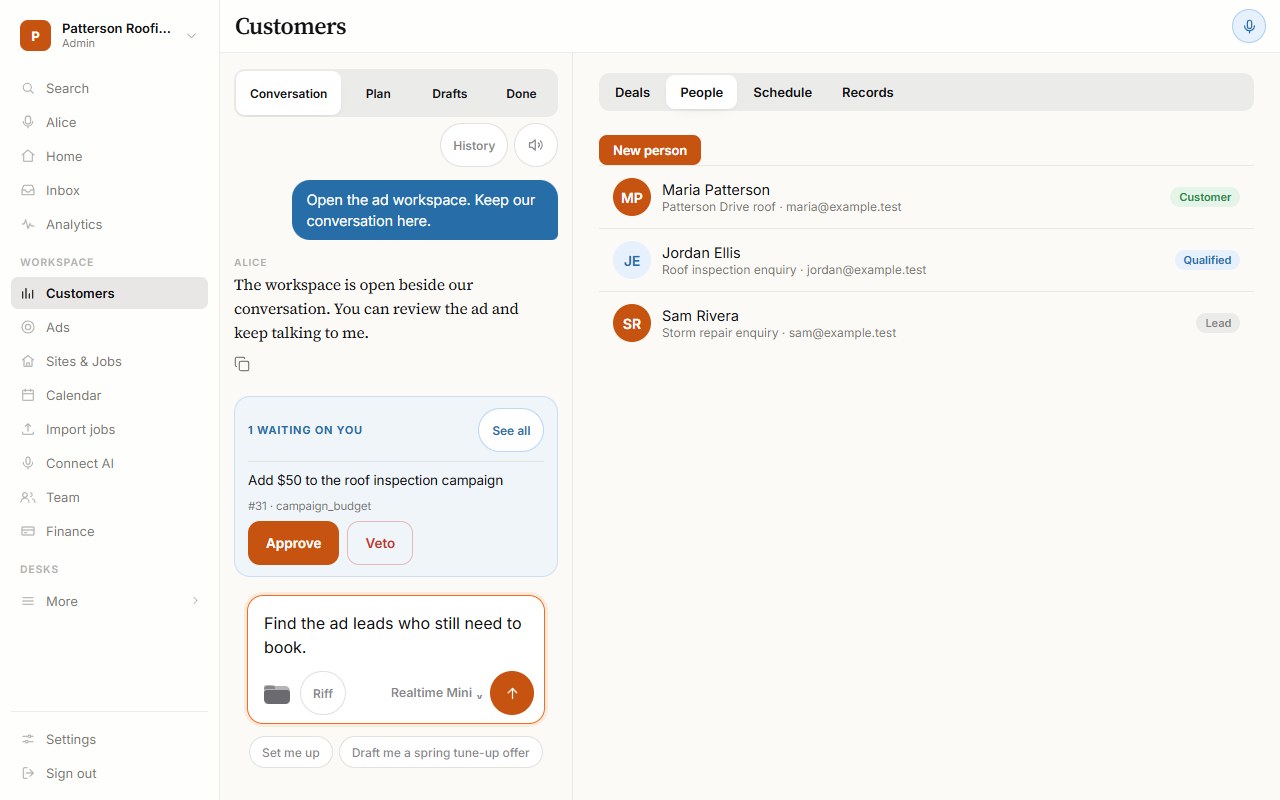Approve the roof inspection budget request
The width and height of the screenshot is (1280, 800).
click(293, 543)
